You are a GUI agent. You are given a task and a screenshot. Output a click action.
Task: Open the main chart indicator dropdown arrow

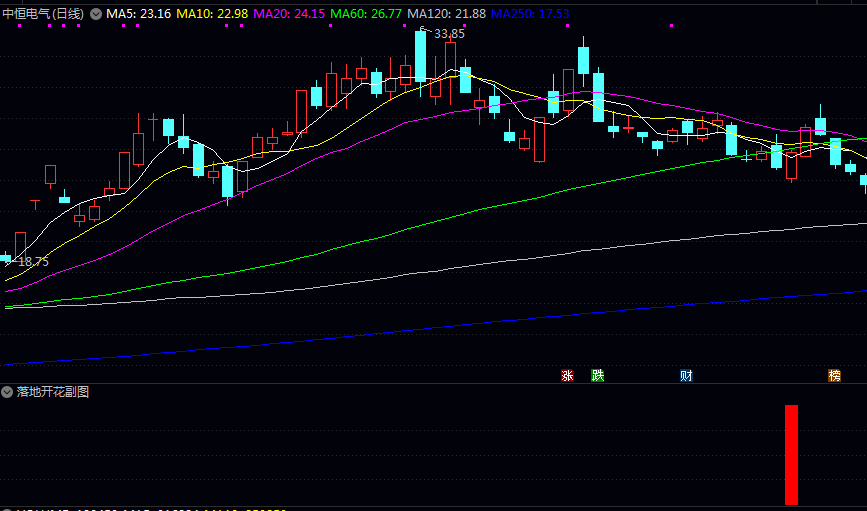(x=96, y=14)
